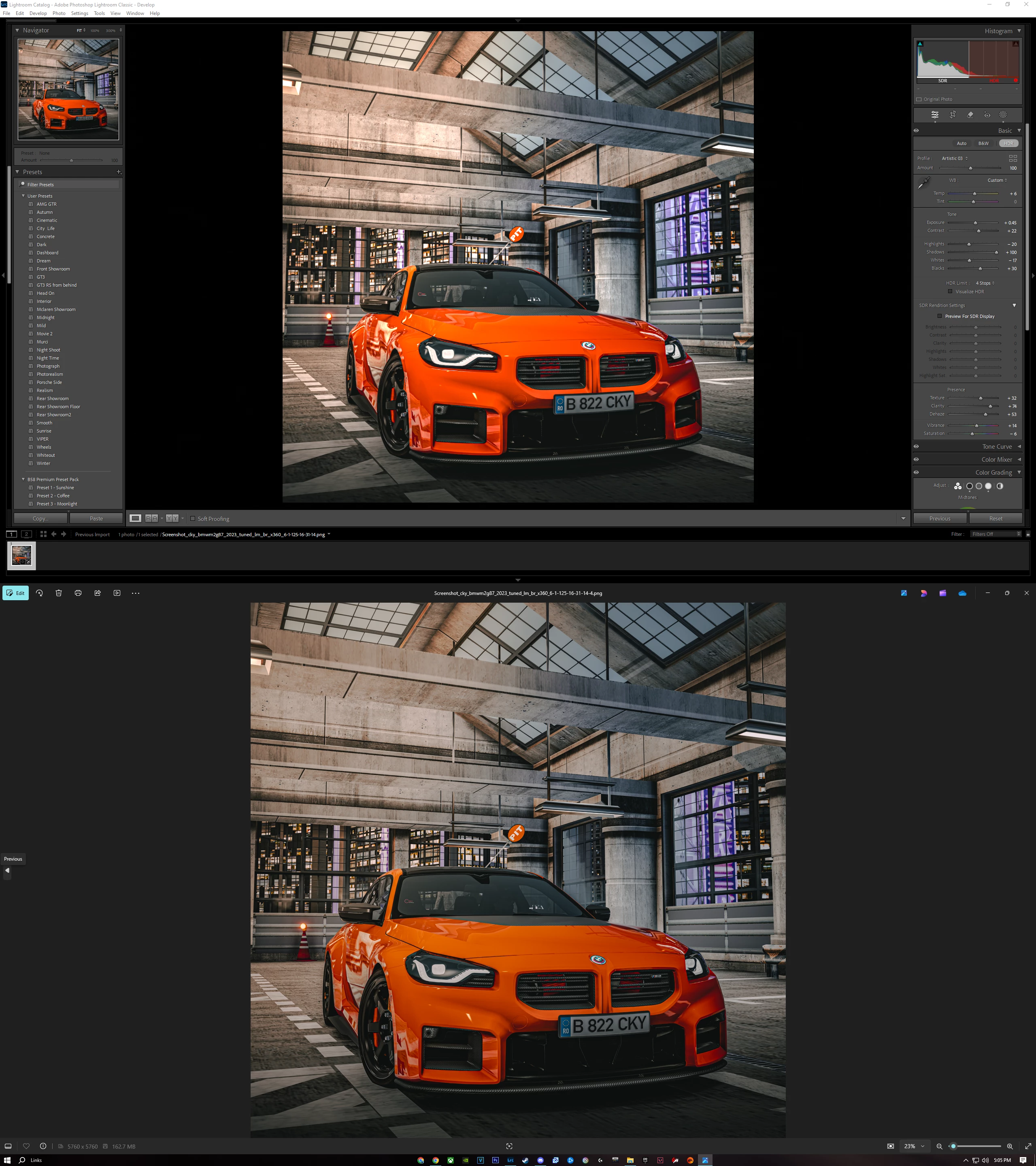Viewport: 1036px width, 1166px height.
Task: Select the Crop and rotate tool
Action: click(x=952, y=115)
